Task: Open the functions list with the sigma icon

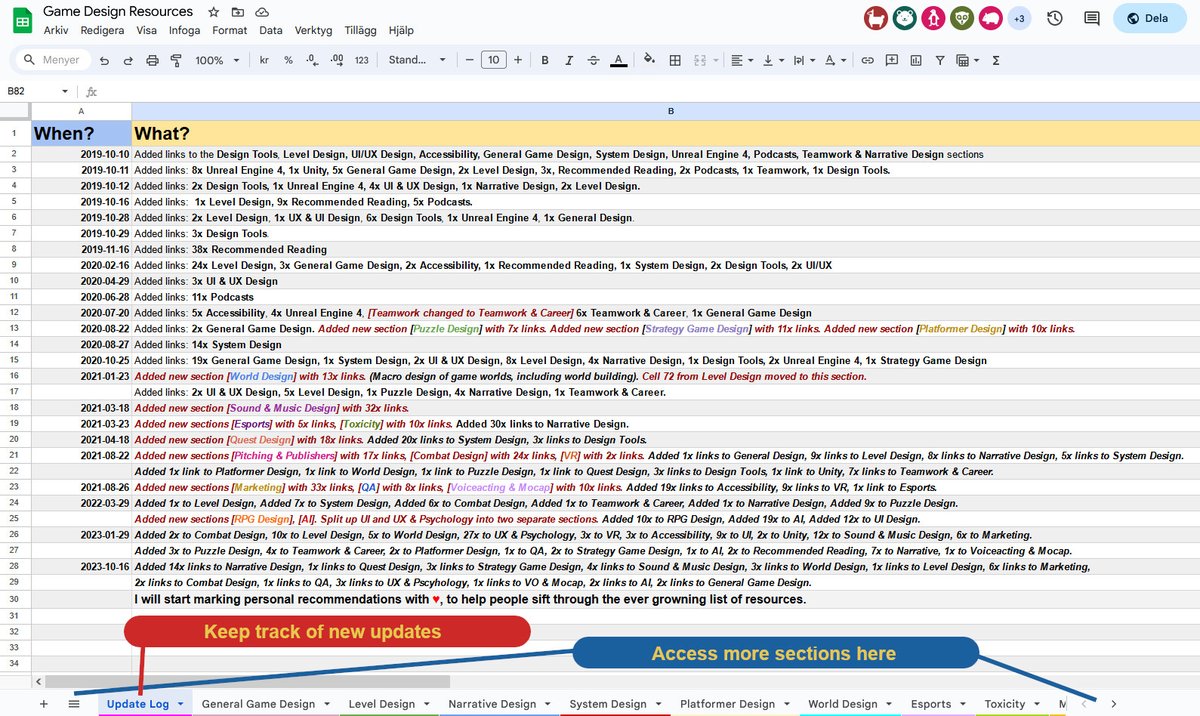Action: (995, 60)
